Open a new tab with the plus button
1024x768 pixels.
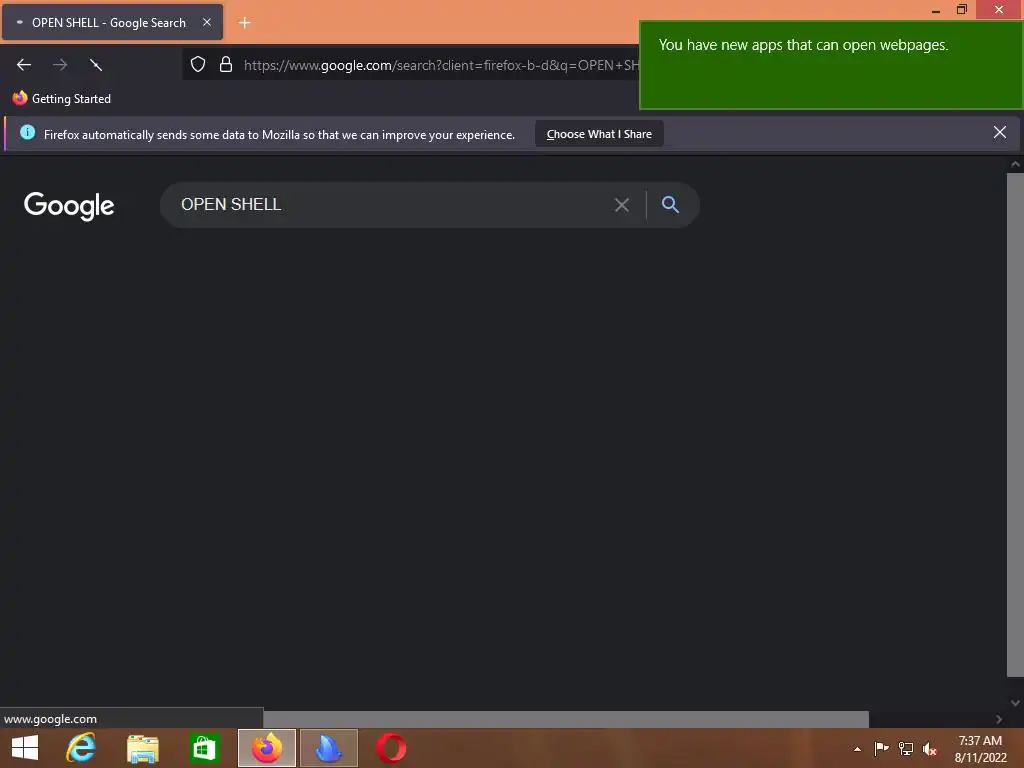[244, 23]
